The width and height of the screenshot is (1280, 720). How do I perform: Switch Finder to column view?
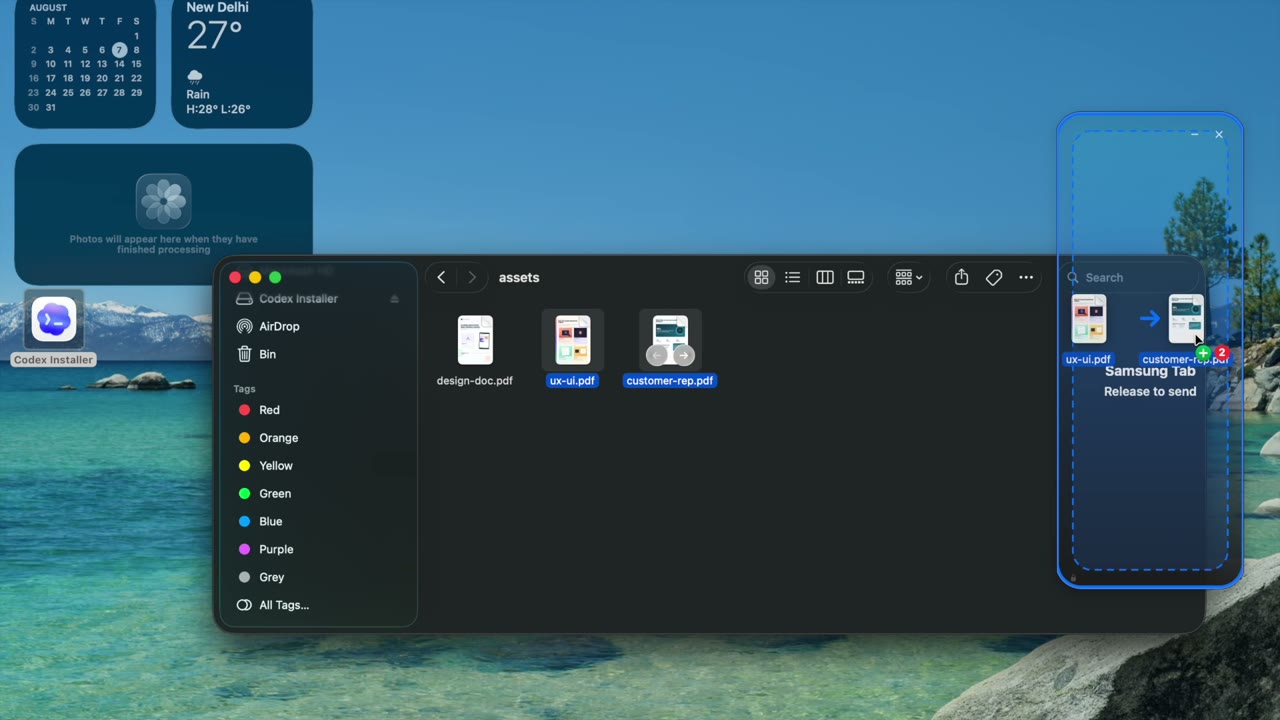pos(824,278)
